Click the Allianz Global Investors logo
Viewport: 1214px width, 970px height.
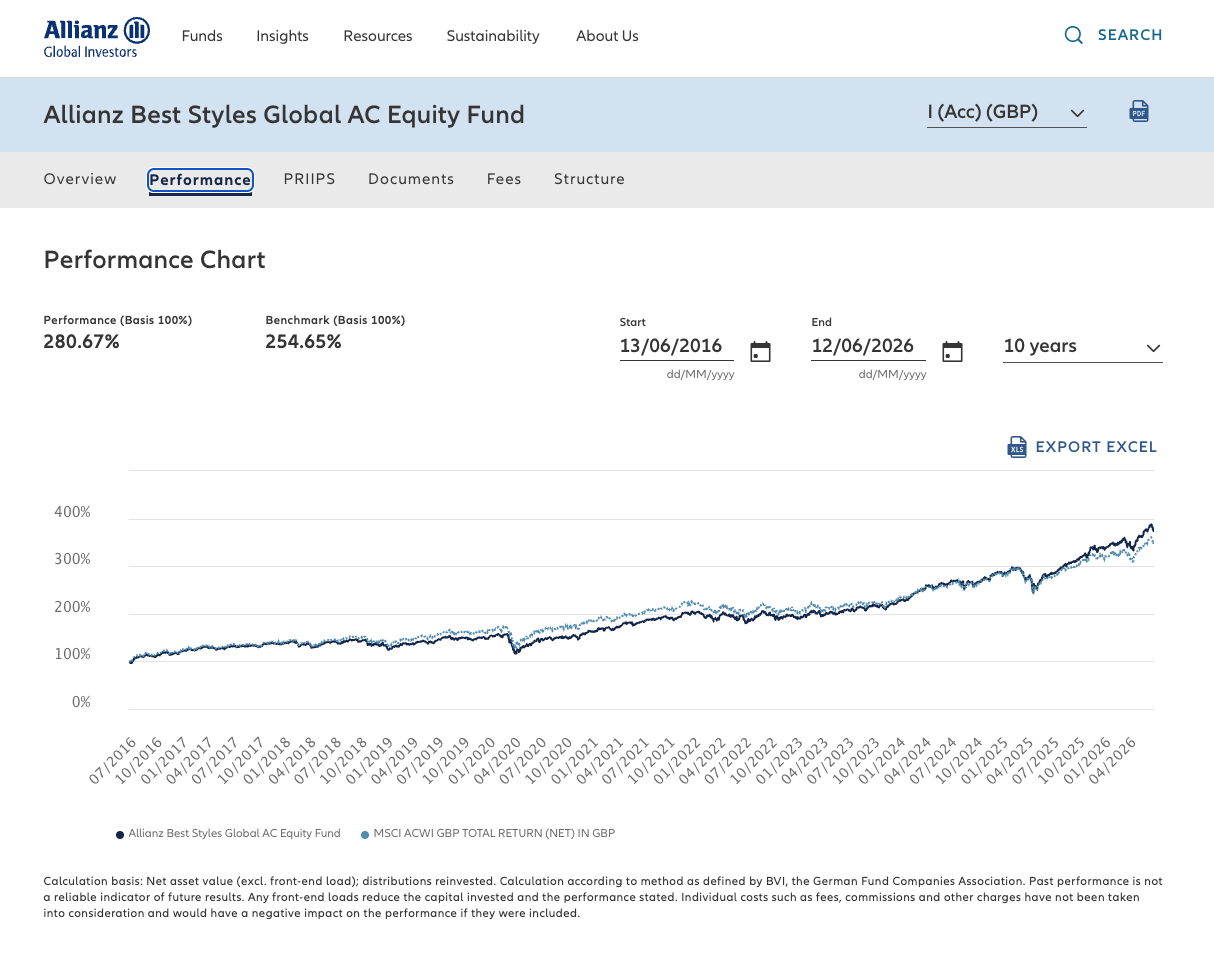tap(97, 37)
